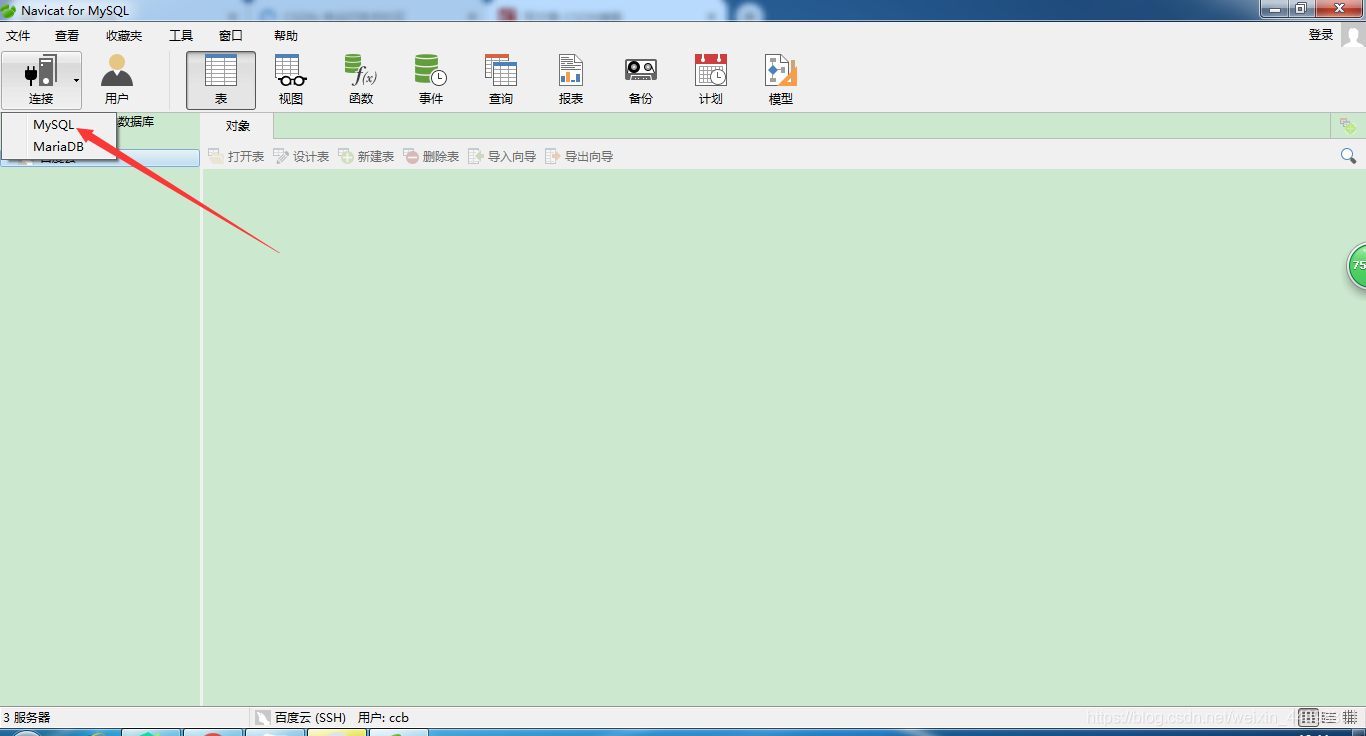Click the '3 服务器' status bar text

point(27,717)
